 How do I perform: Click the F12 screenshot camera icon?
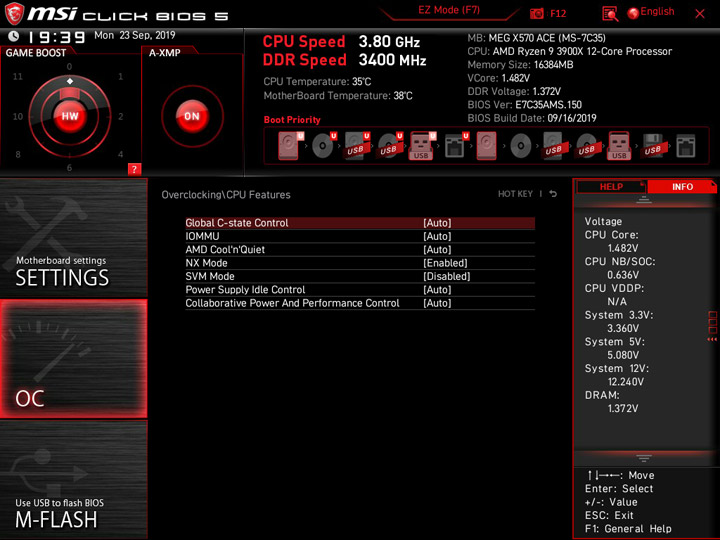(x=536, y=14)
